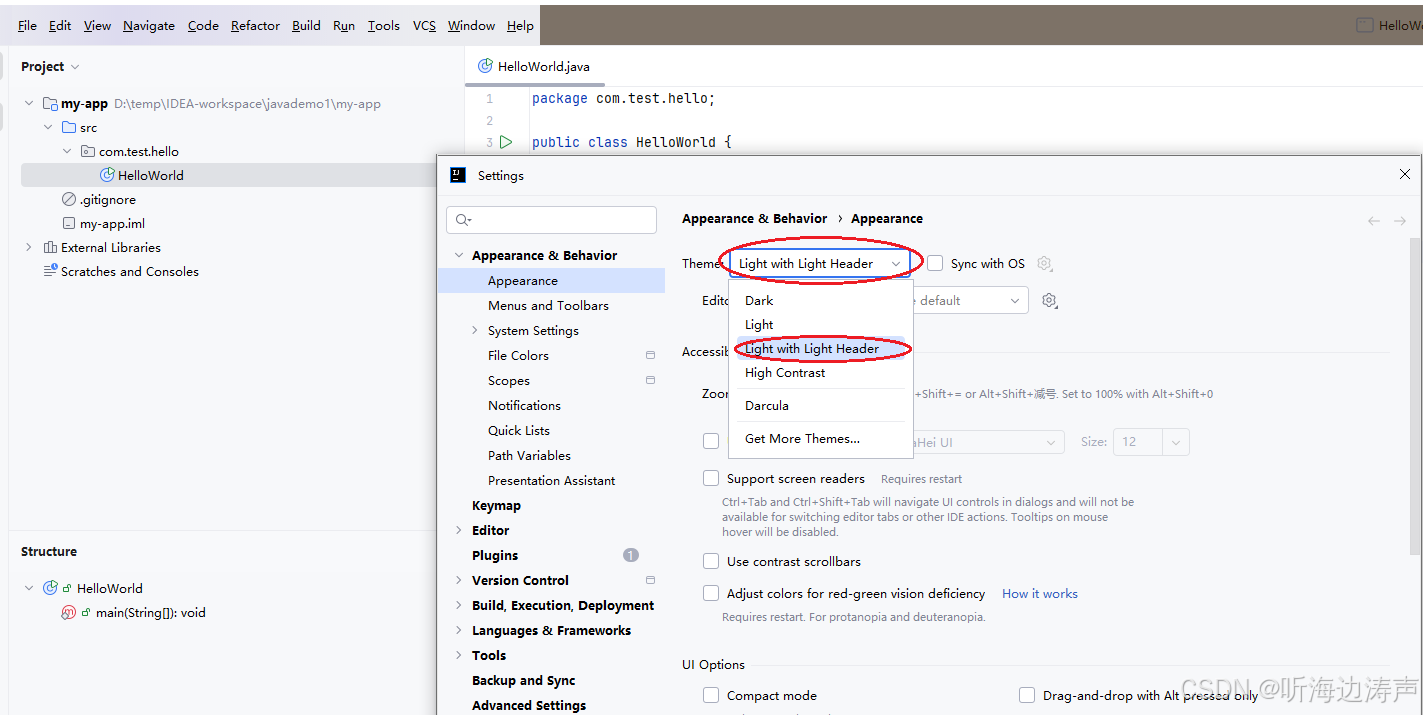Choose the Dark theme option
Viewport: 1423px width, 715px height.
(x=820, y=300)
